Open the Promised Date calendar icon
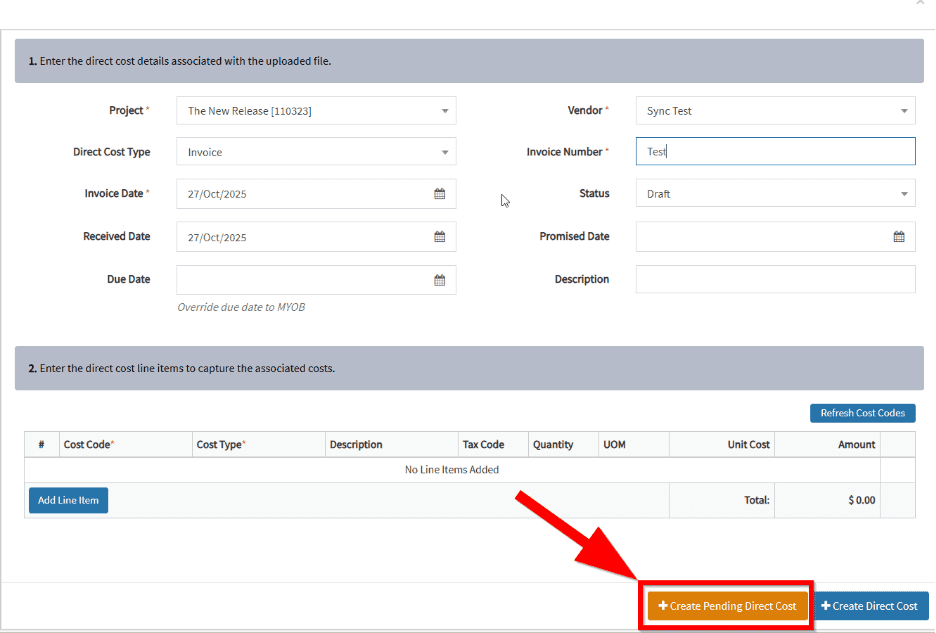This screenshot has width=936, height=633. tap(898, 237)
